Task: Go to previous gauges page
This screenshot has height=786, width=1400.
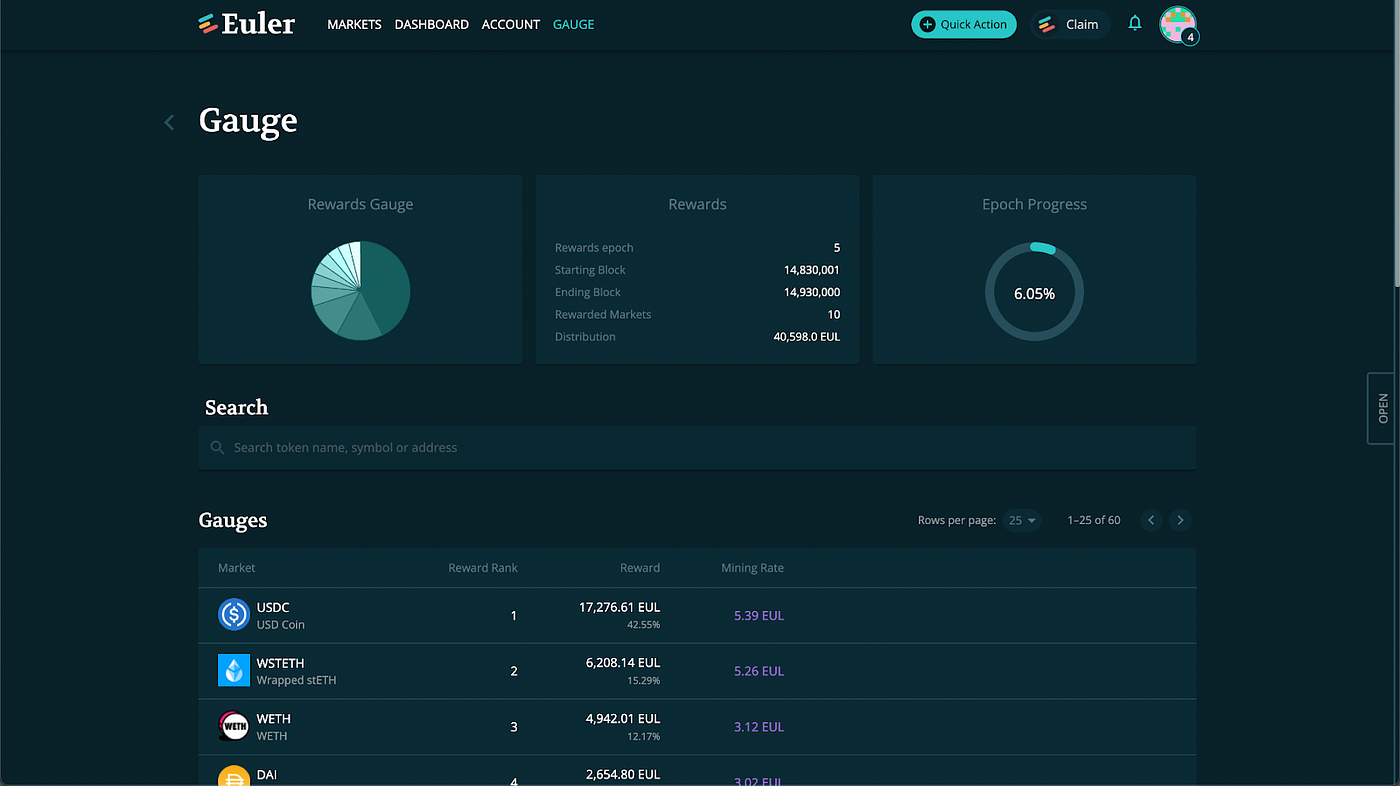Action: point(1151,520)
